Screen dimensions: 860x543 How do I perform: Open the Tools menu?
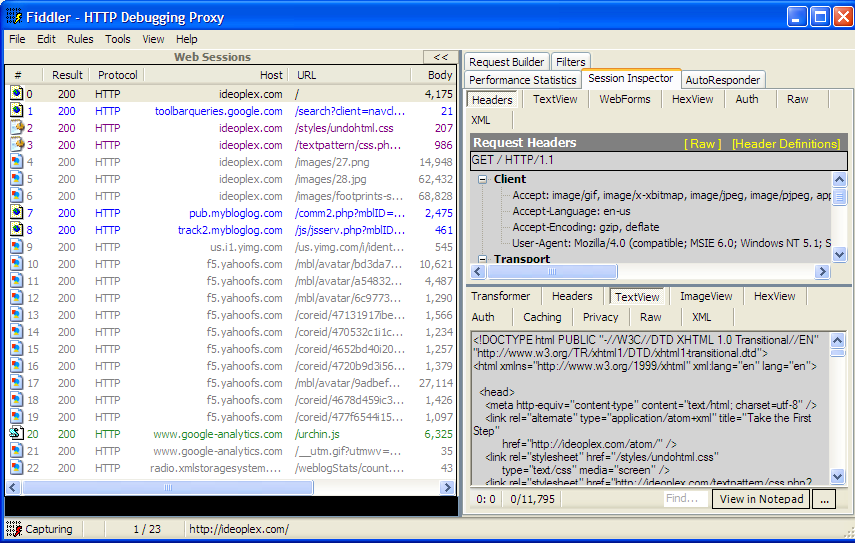[x=117, y=39]
